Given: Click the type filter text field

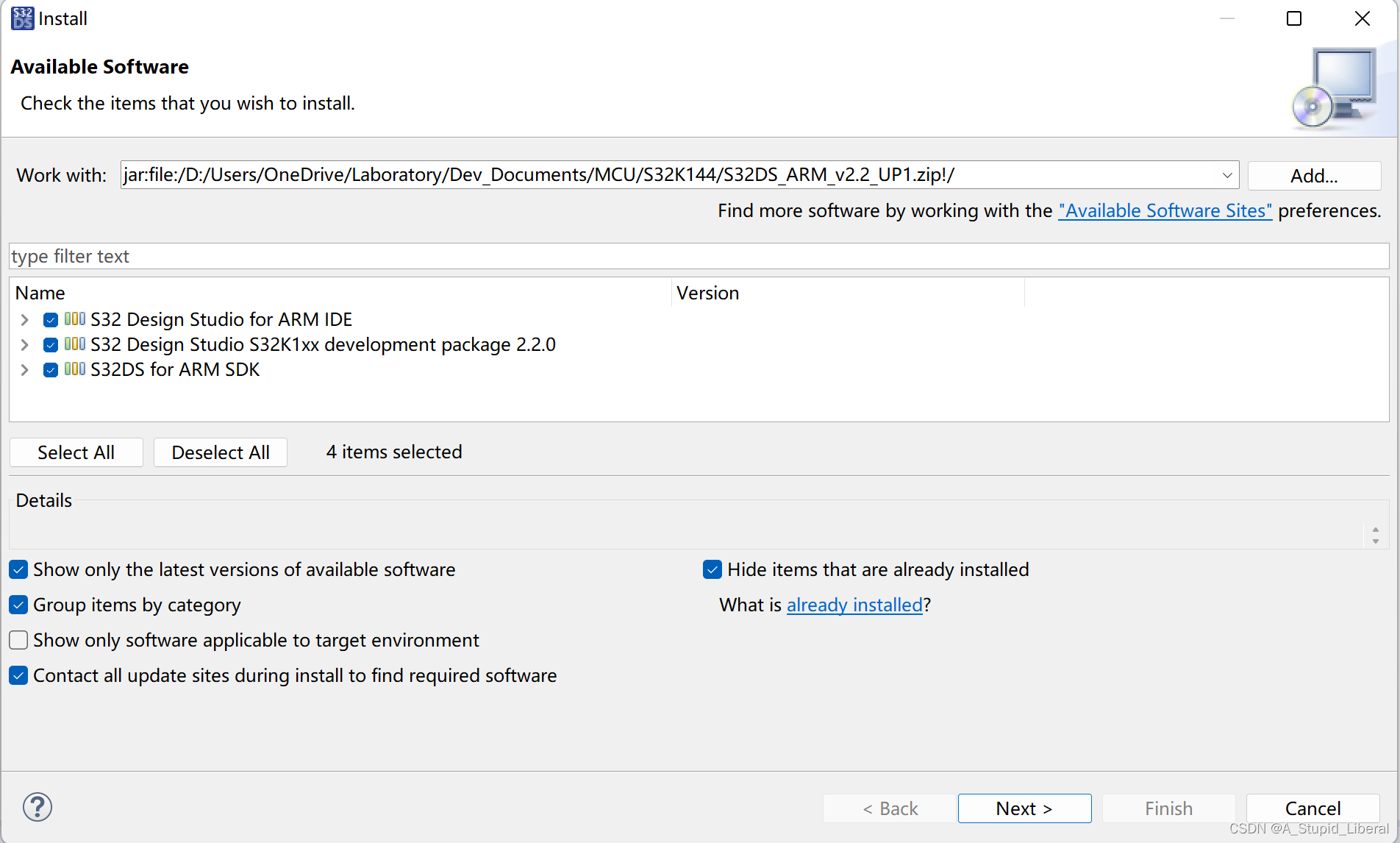Looking at the screenshot, I should tap(699, 256).
